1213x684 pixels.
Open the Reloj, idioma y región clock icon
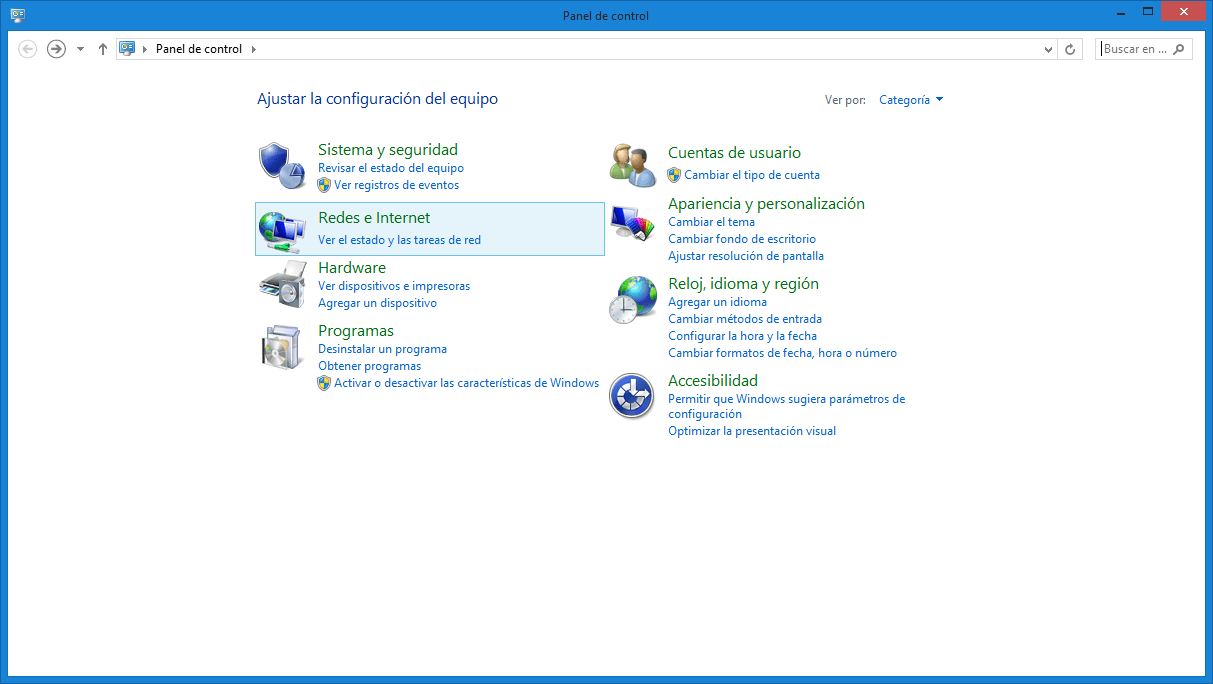click(632, 300)
